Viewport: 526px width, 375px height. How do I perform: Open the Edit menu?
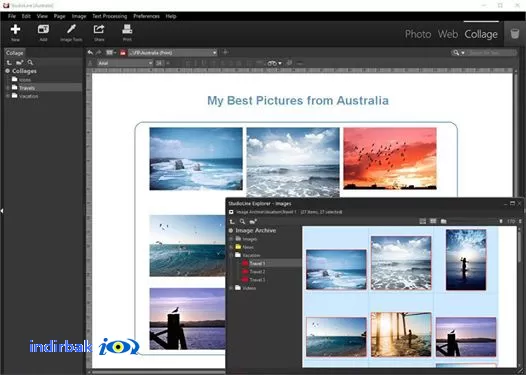pos(26,16)
